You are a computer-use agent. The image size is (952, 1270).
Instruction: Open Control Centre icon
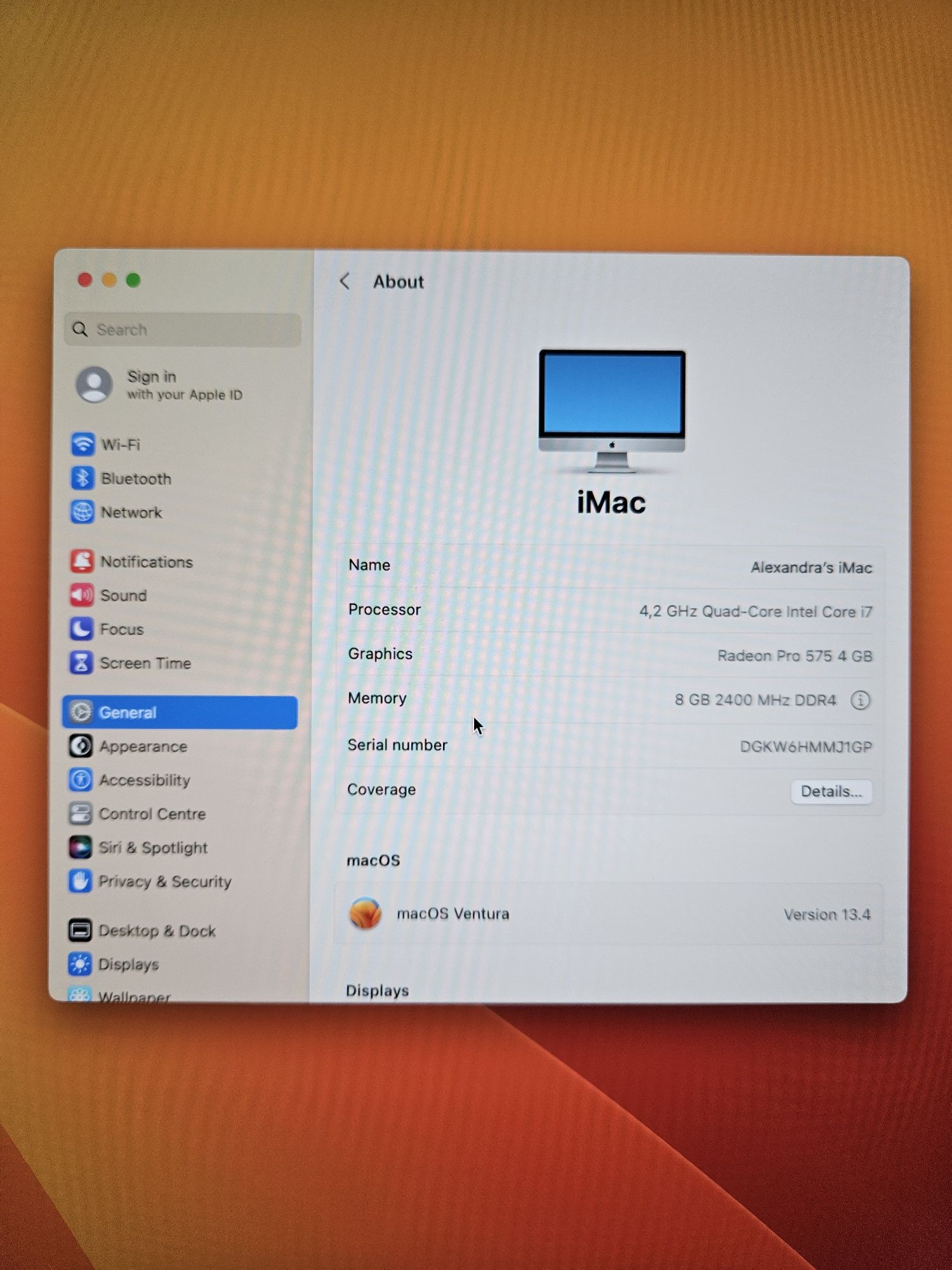tap(81, 813)
